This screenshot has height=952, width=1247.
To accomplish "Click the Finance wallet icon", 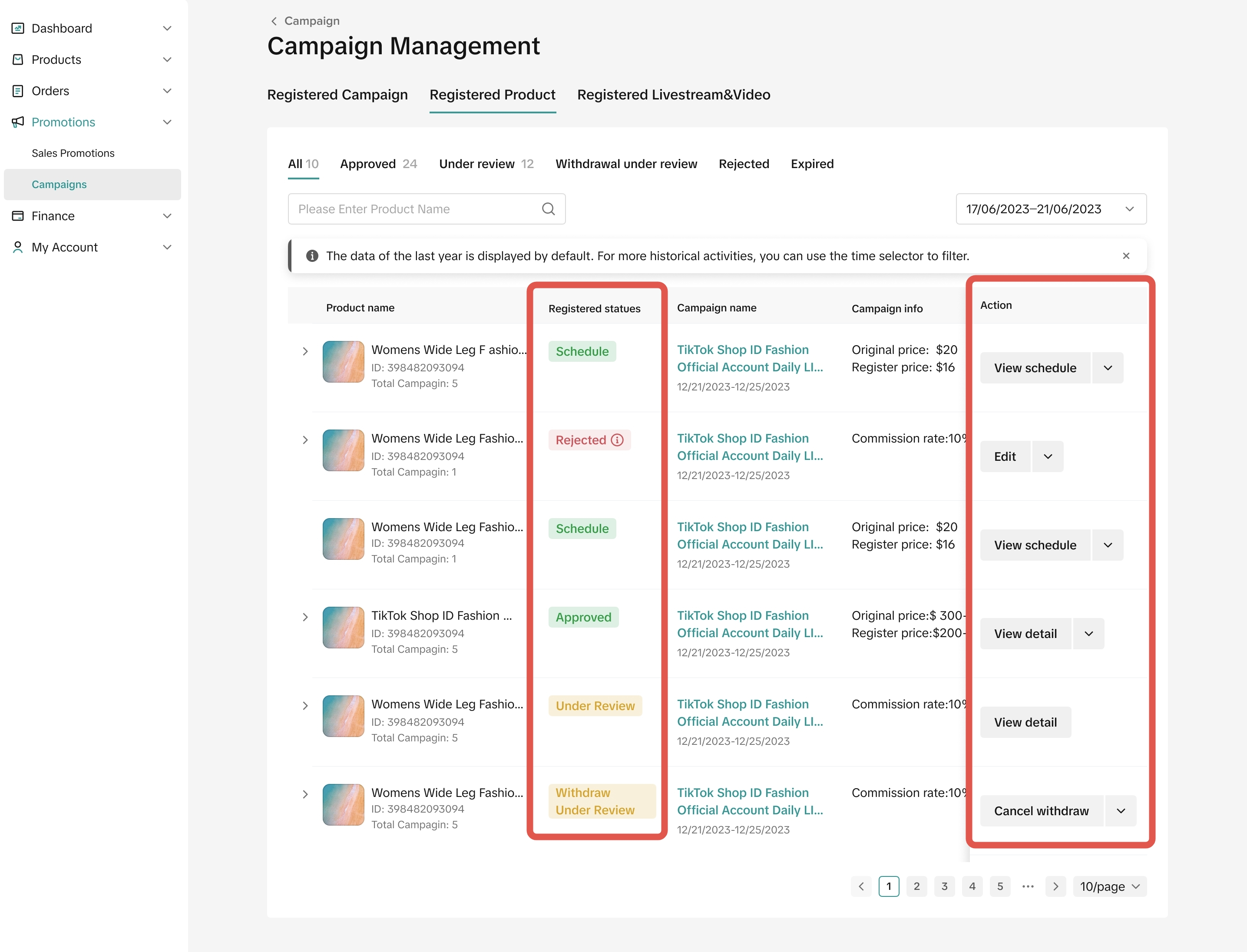I will (x=17, y=216).
